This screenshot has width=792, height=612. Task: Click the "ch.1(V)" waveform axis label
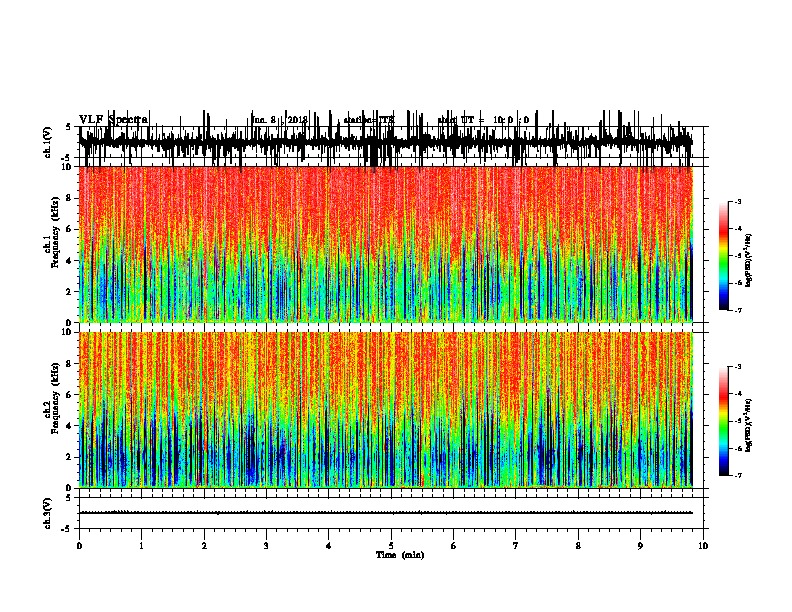click(x=48, y=142)
